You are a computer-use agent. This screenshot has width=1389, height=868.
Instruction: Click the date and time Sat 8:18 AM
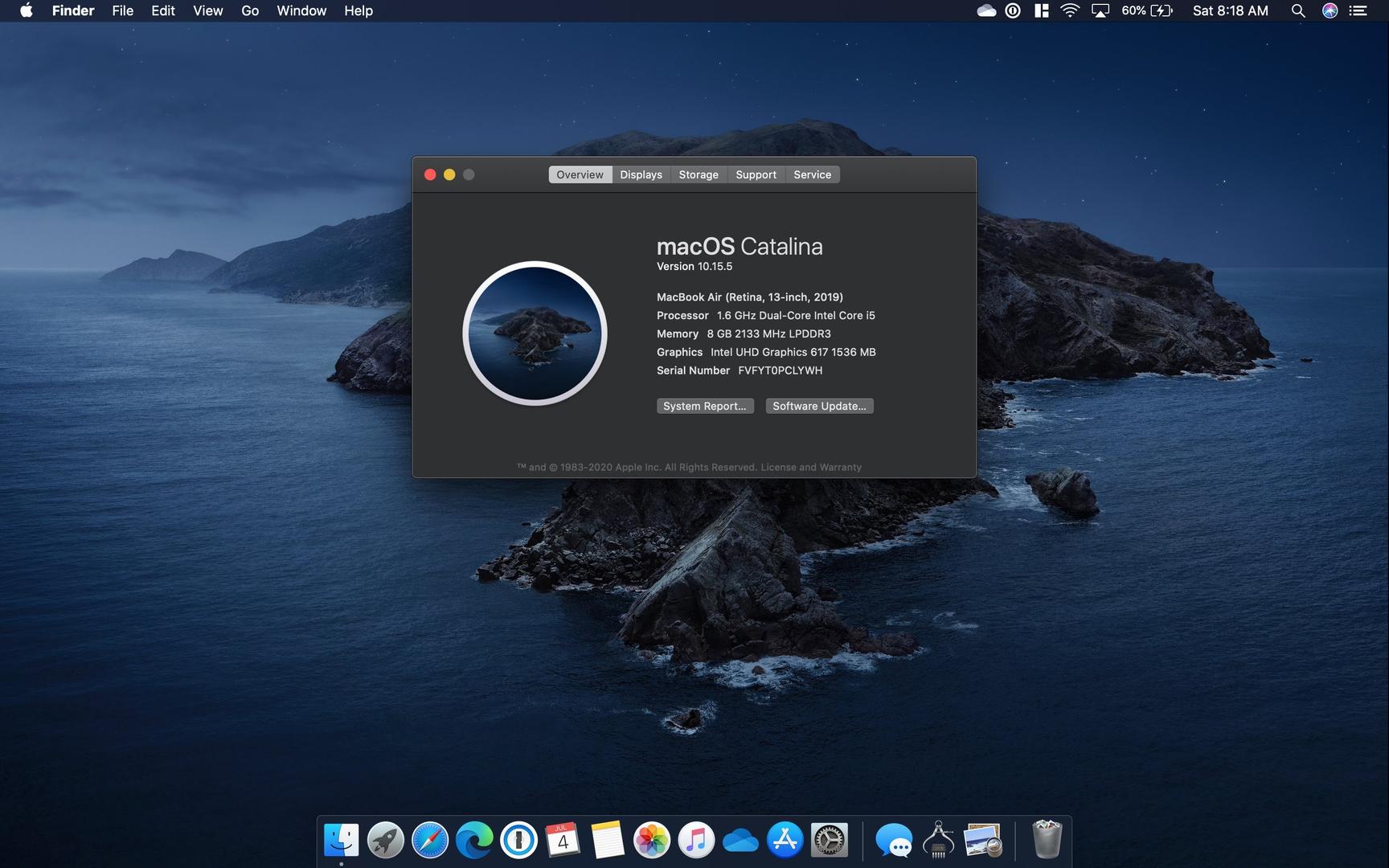(x=1230, y=10)
